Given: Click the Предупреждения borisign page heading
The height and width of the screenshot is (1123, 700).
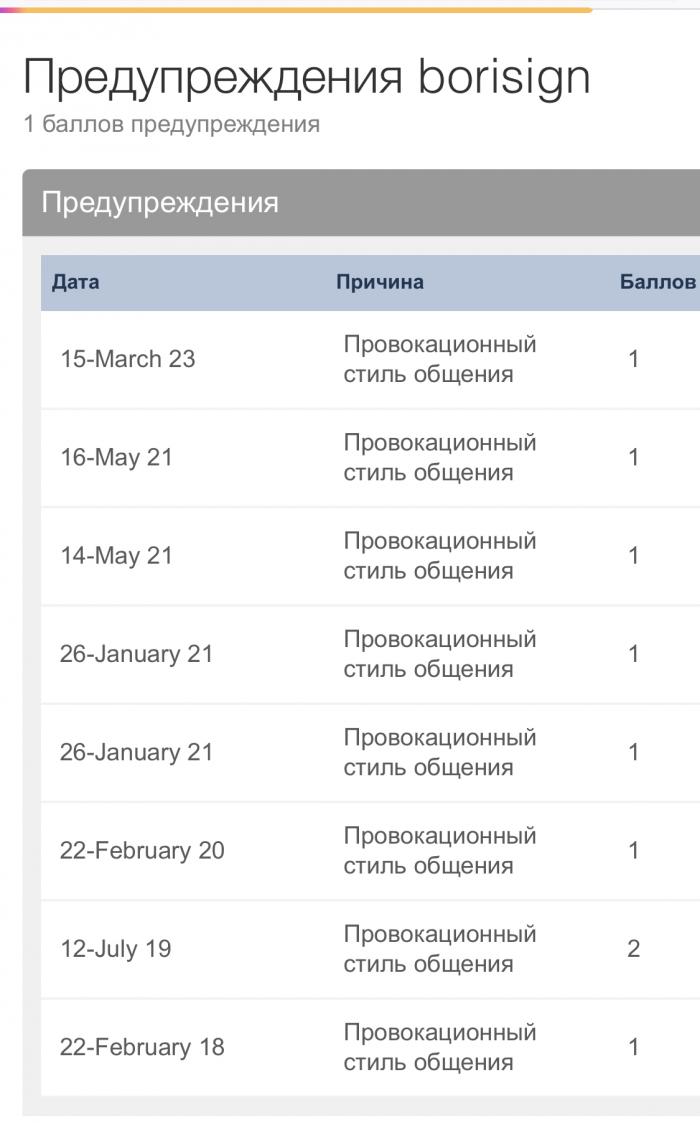Looking at the screenshot, I should [307, 78].
